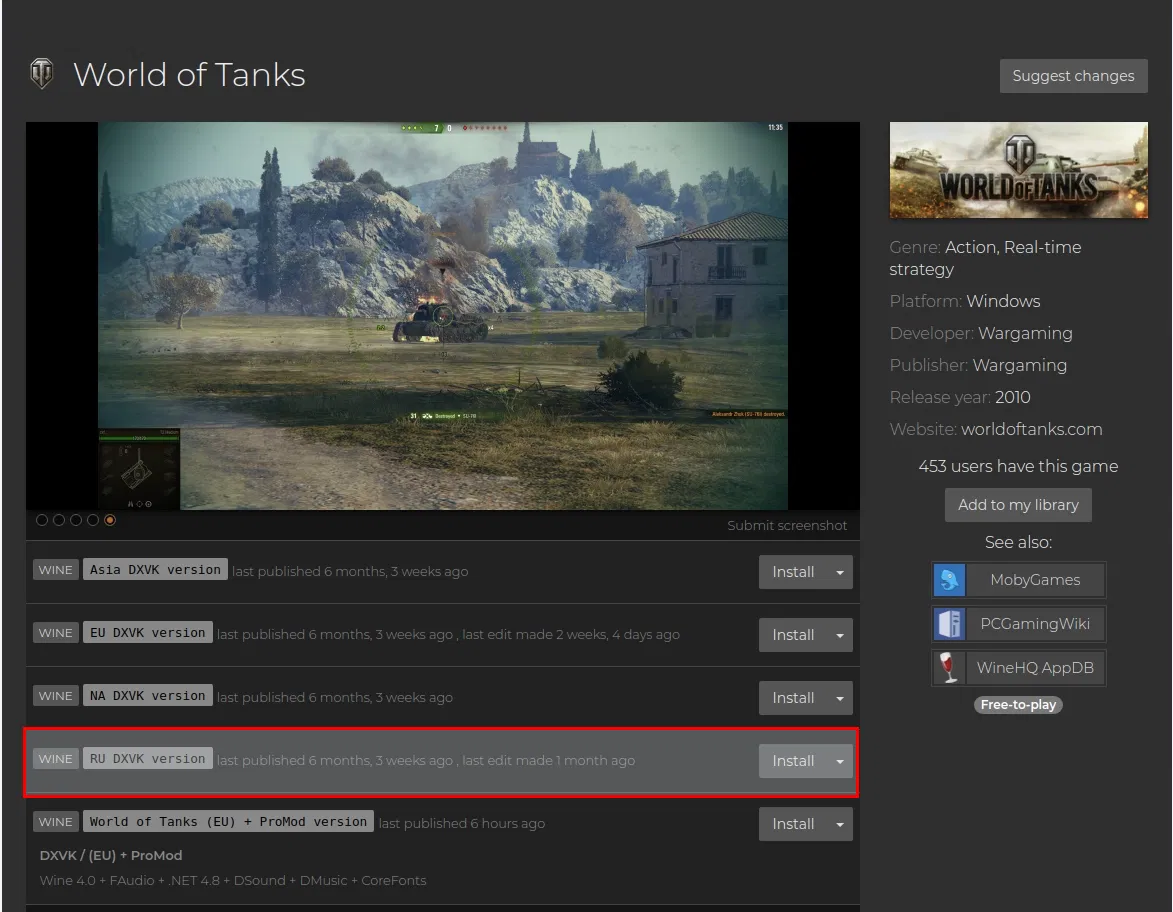1173x912 pixels.
Task: Open the WineHQ AppDB wine glass icon
Action: pyautogui.click(x=949, y=667)
